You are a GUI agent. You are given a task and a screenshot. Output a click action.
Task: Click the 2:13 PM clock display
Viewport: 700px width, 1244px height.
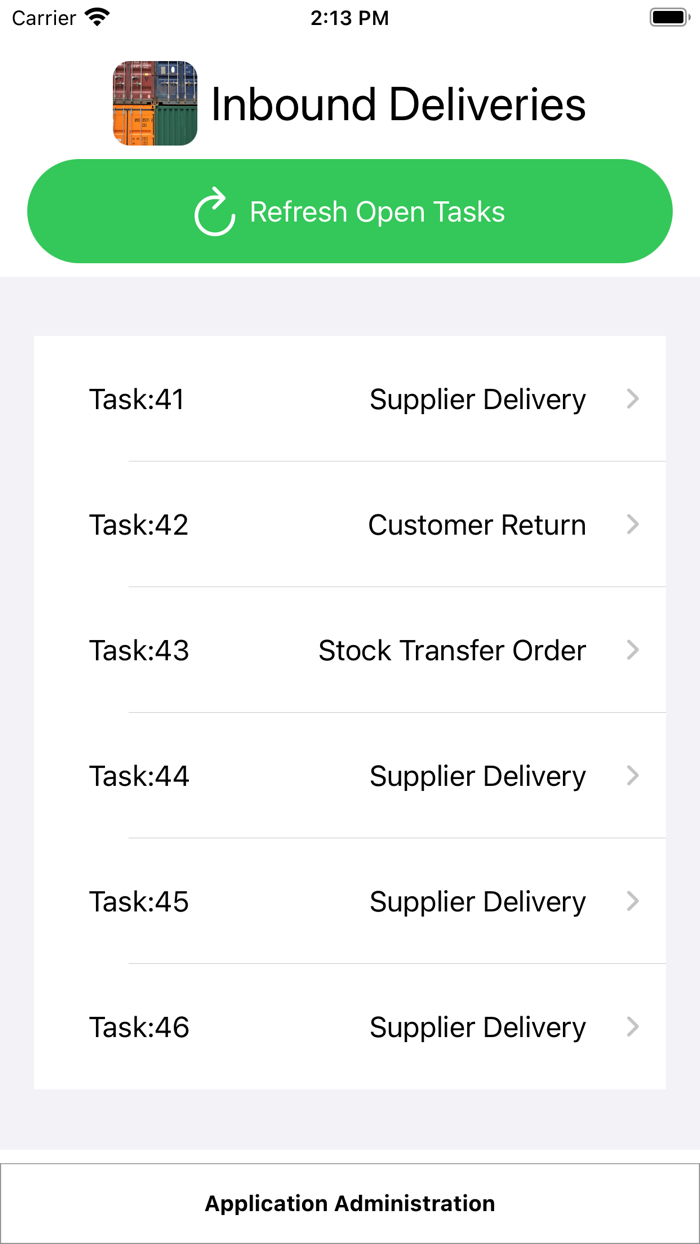tap(350, 16)
